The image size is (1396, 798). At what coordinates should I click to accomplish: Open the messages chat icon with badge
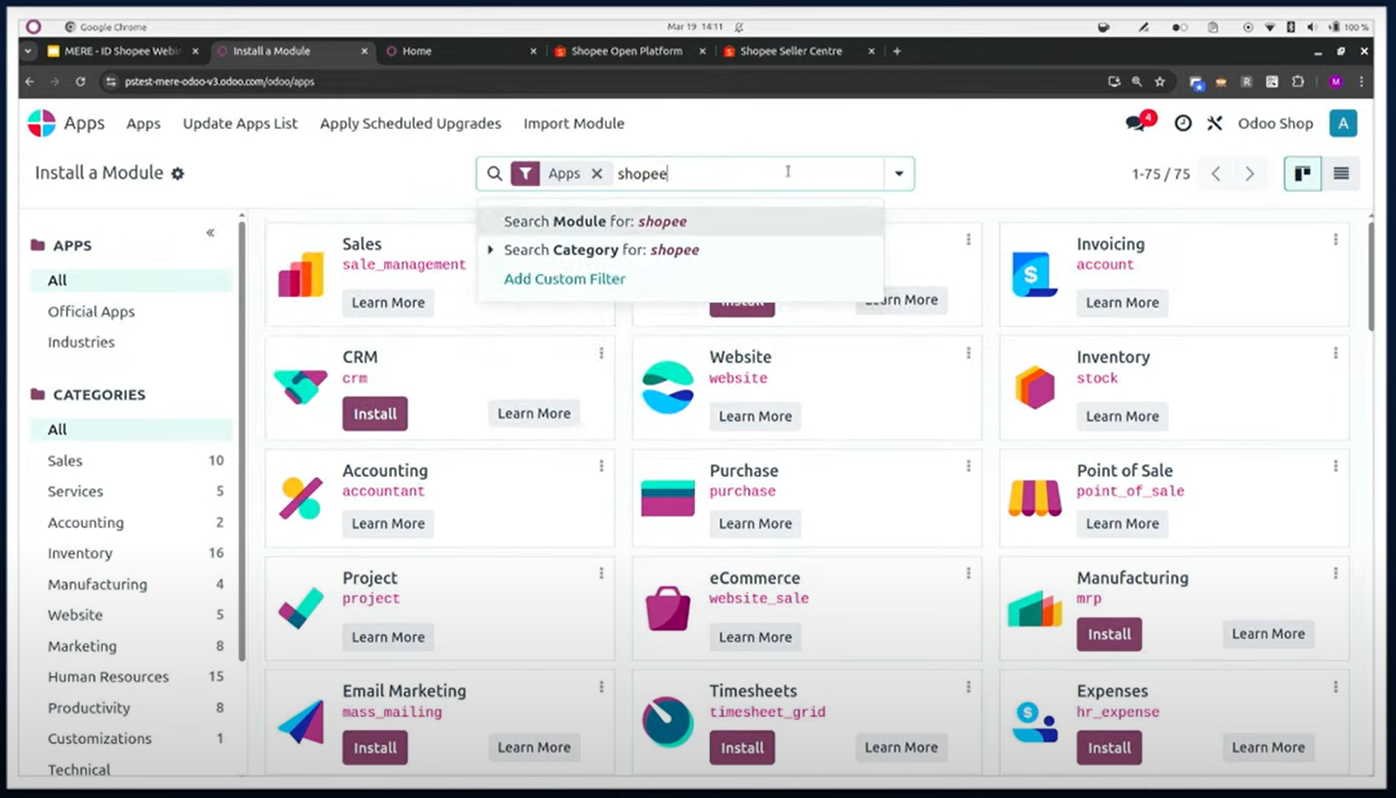point(1138,123)
